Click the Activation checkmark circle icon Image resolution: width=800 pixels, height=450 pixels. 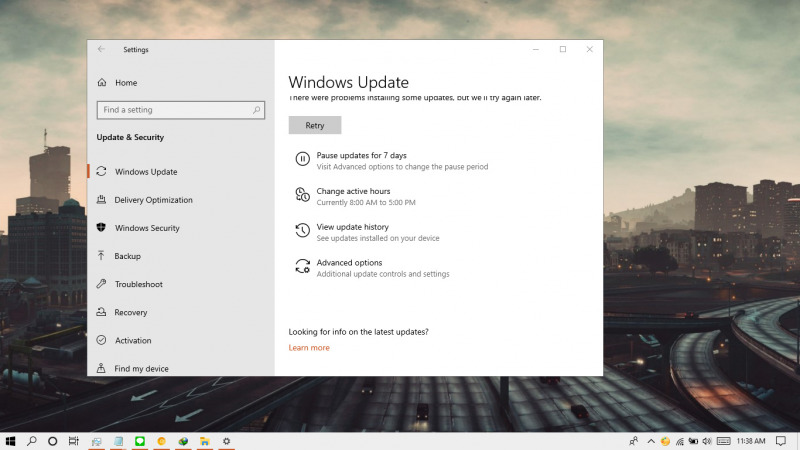101,340
